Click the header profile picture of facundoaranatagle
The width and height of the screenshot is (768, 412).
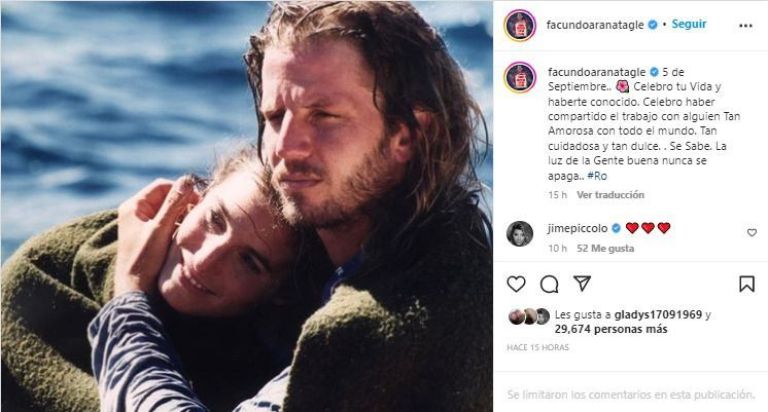point(520,25)
